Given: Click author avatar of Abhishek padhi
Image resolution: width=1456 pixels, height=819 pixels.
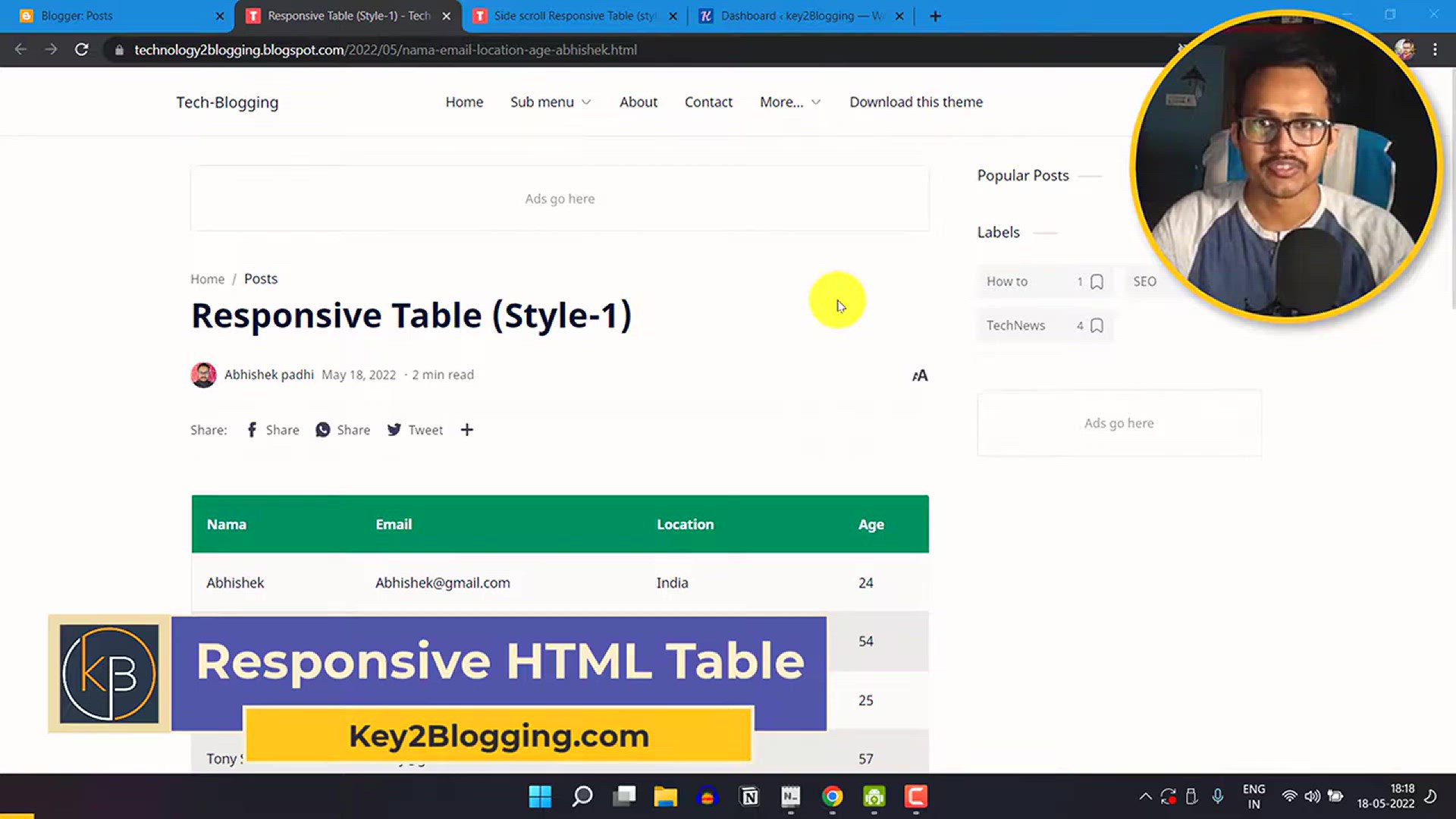Looking at the screenshot, I should (203, 375).
